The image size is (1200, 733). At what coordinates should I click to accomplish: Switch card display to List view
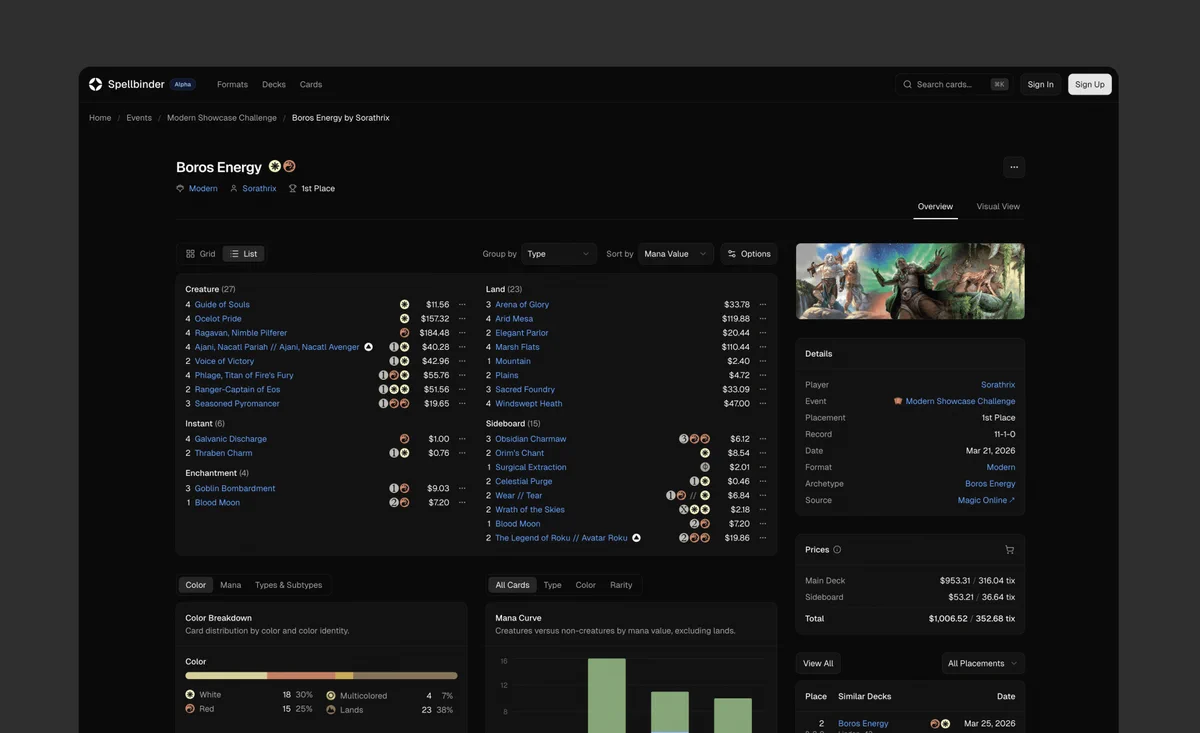point(244,254)
